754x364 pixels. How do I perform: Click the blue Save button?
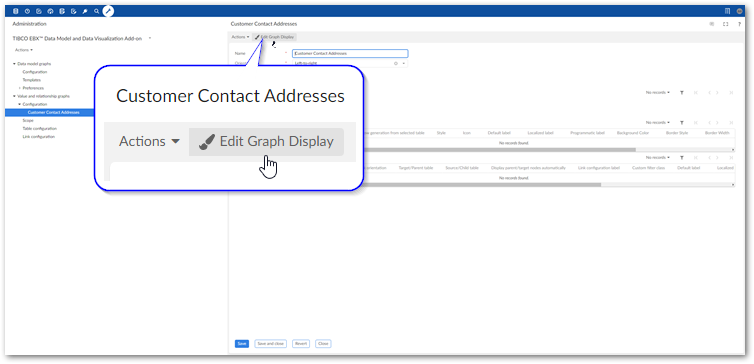tap(242, 344)
